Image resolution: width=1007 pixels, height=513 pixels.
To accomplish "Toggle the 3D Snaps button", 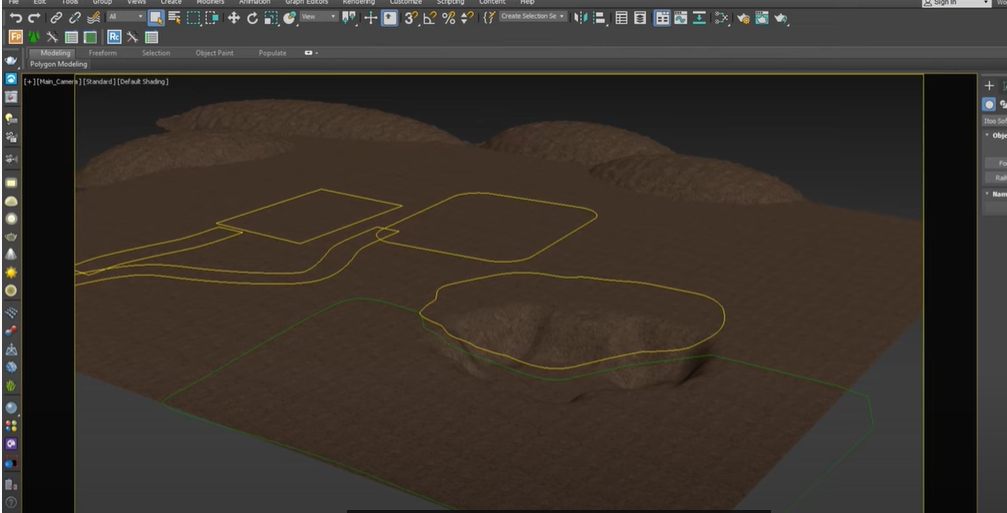I will (x=411, y=18).
